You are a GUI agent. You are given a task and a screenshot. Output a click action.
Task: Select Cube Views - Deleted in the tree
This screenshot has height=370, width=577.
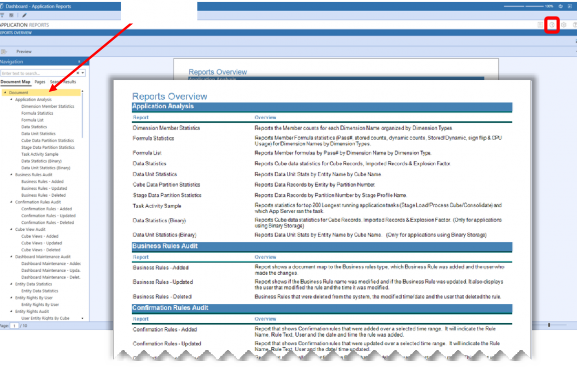(x=41, y=250)
